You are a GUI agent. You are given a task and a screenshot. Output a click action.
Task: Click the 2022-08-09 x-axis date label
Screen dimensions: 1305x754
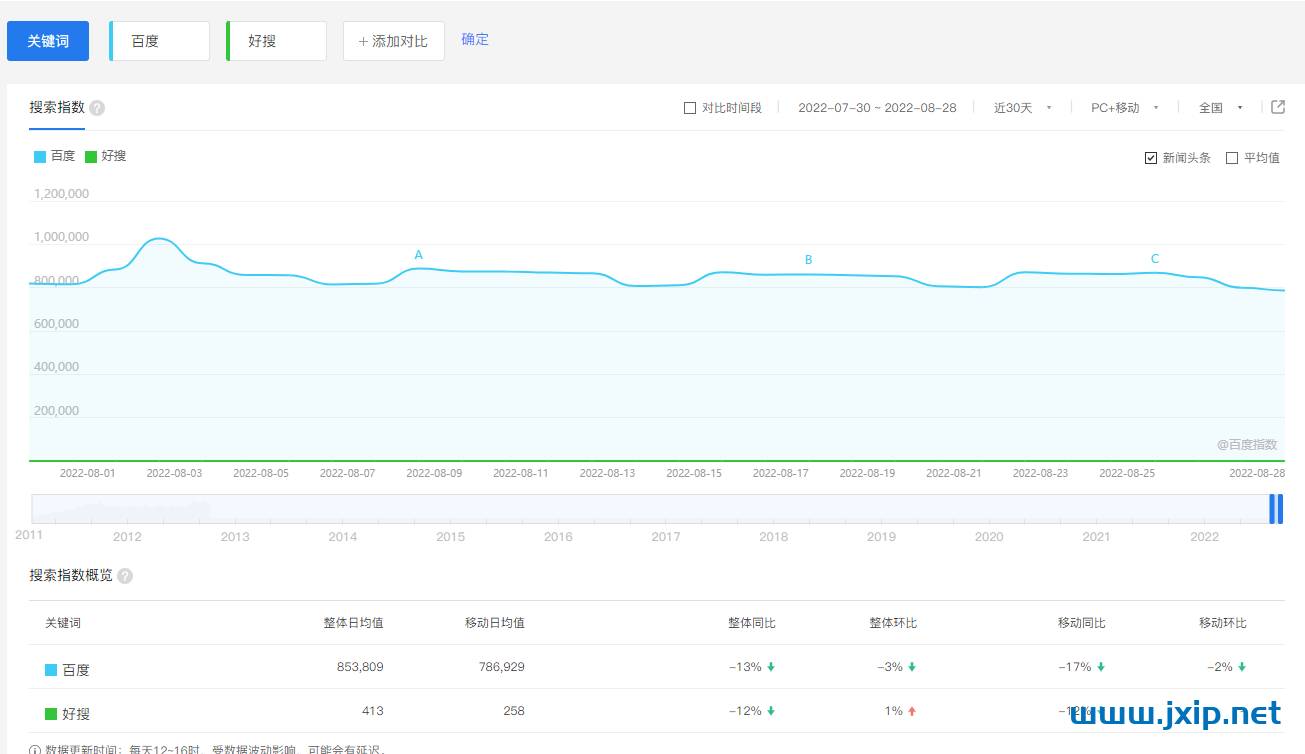click(x=434, y=473)
